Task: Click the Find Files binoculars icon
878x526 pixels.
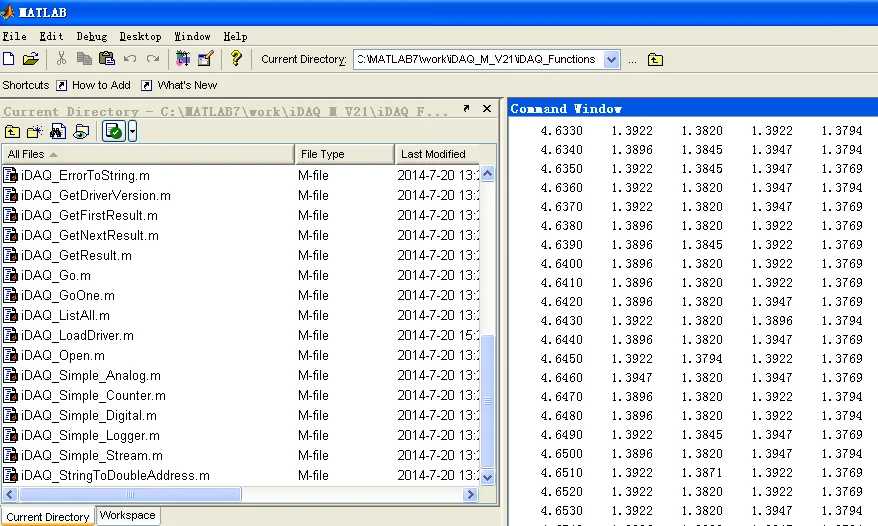Action: coord(58,132)
